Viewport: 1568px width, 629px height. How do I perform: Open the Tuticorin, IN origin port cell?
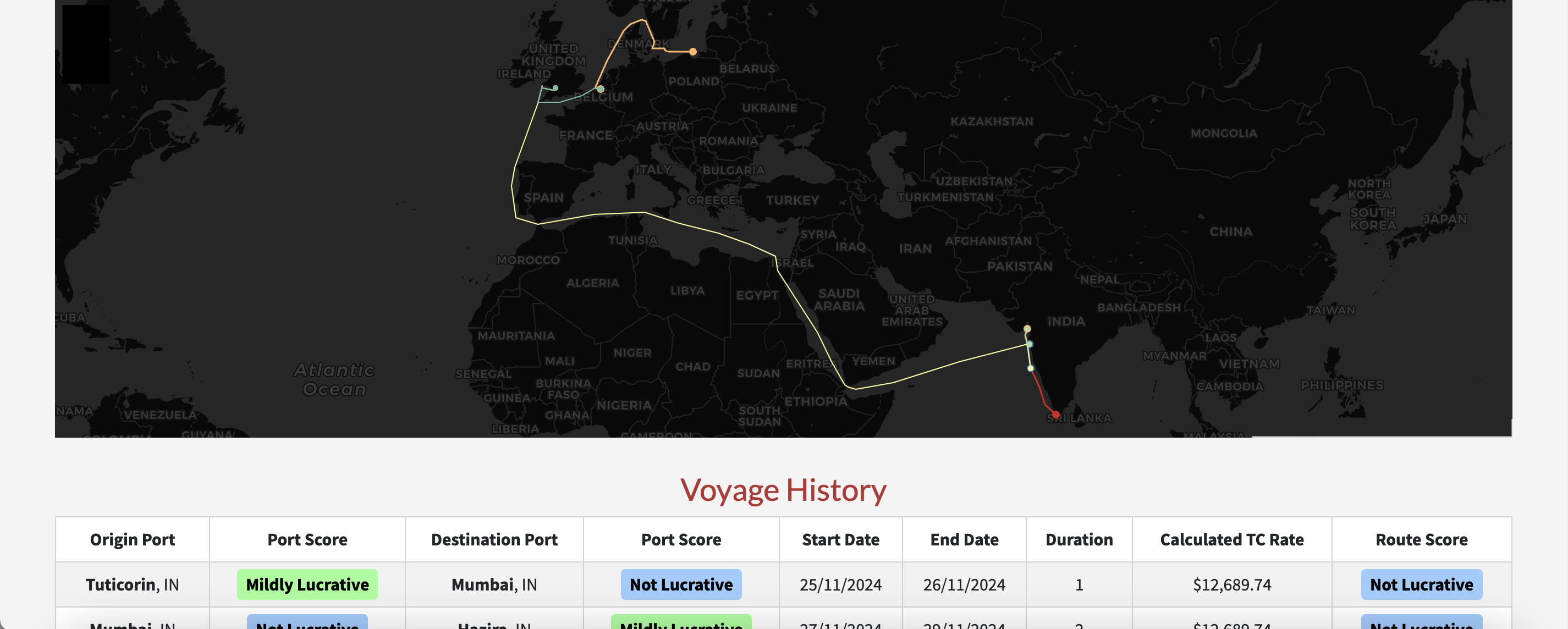click(x=132, y=584)
